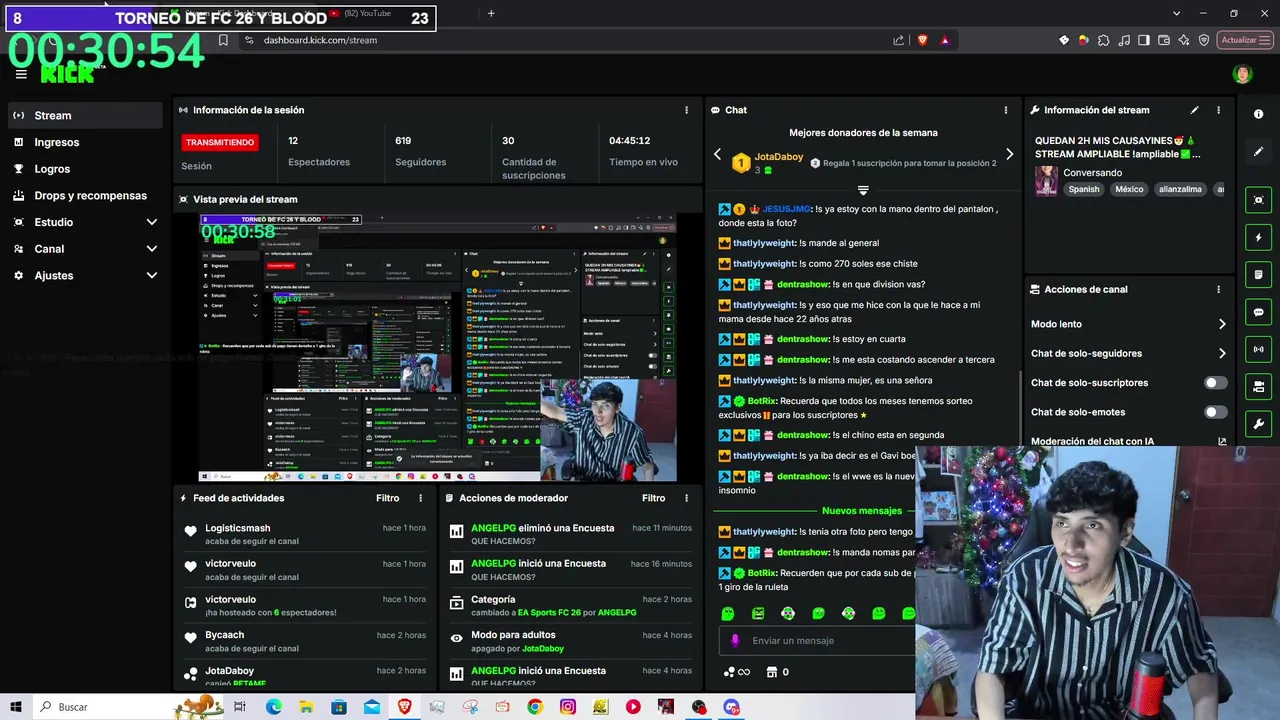This screenshot has width=1280, height=720.
Task: Click the purple microphone icon in chat input
Action: (735, 641)
